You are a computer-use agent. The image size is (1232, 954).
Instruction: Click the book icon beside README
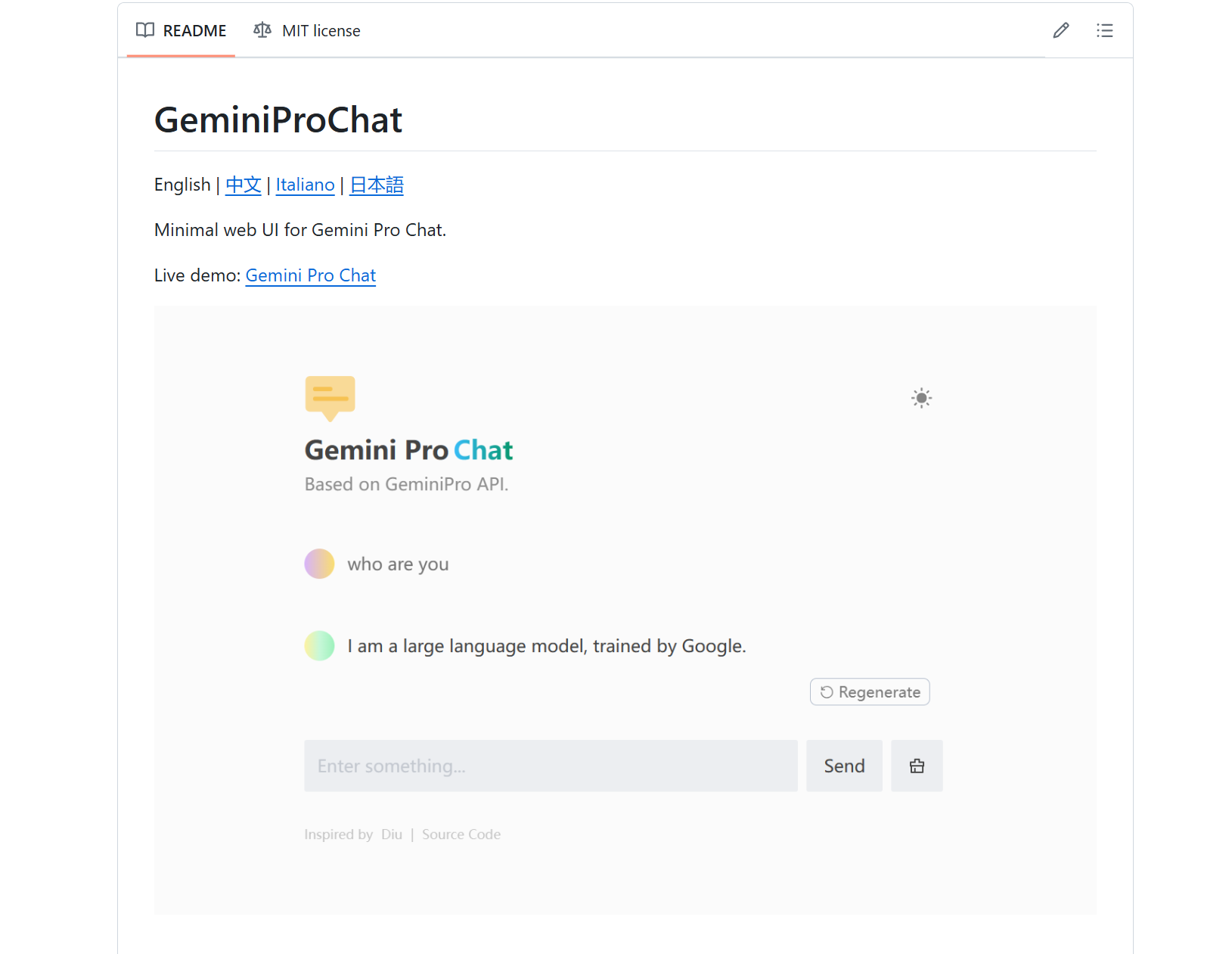pyautogui.click(x=144, y=30)
